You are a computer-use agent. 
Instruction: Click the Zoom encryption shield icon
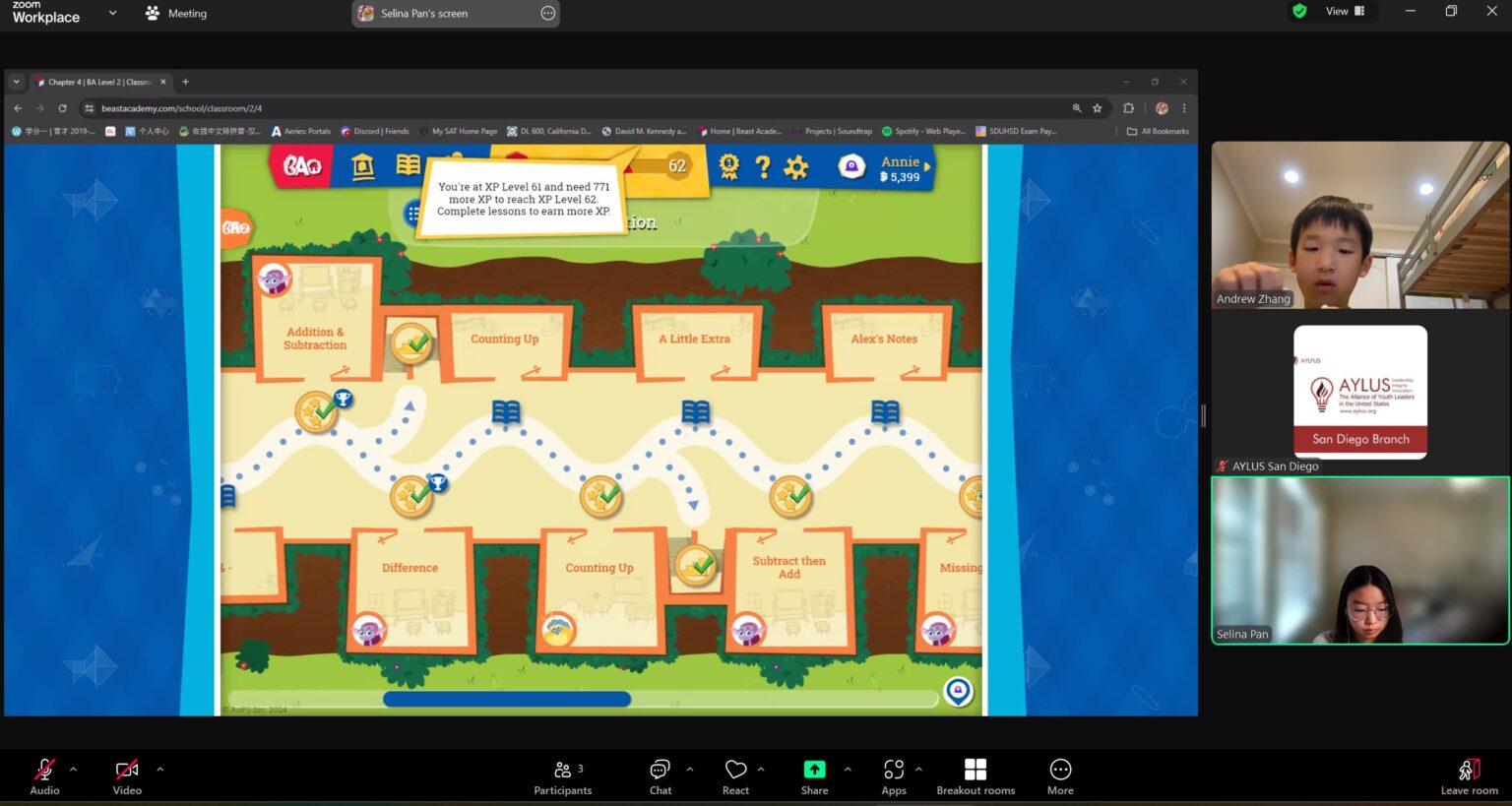click(x=1299, y=12)
